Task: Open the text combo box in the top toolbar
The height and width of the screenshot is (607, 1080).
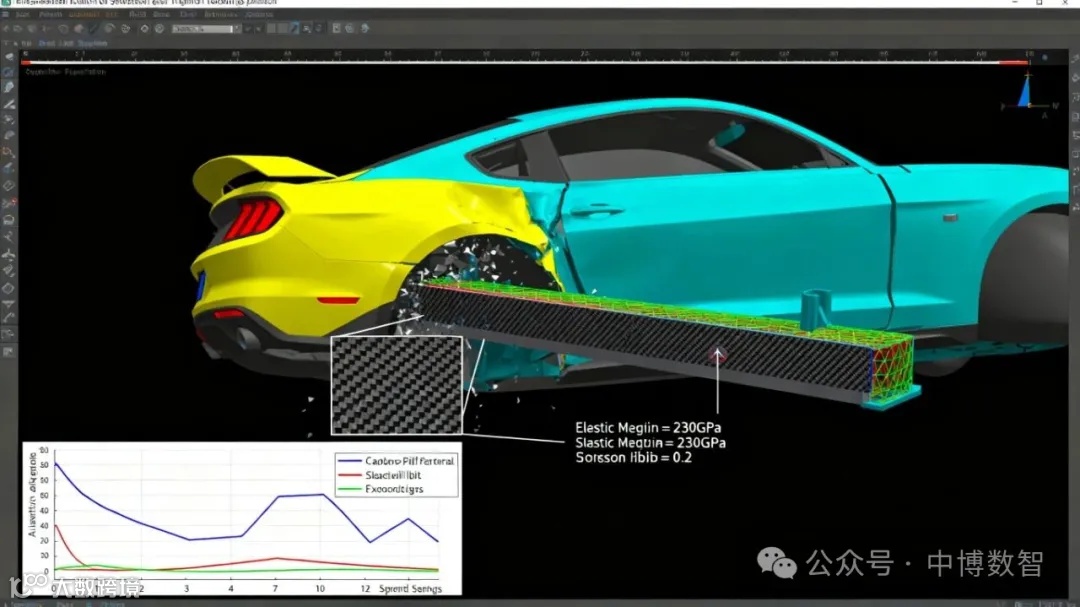Action: pyautogui.click(x=202, y=29)
